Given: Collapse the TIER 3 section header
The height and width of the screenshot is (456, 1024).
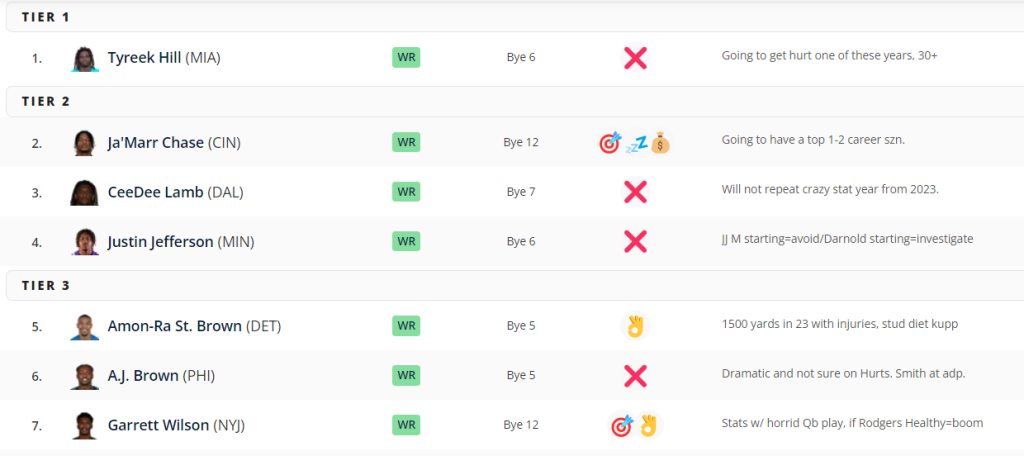Looking at the screenshot, I should tap(515, 285).
